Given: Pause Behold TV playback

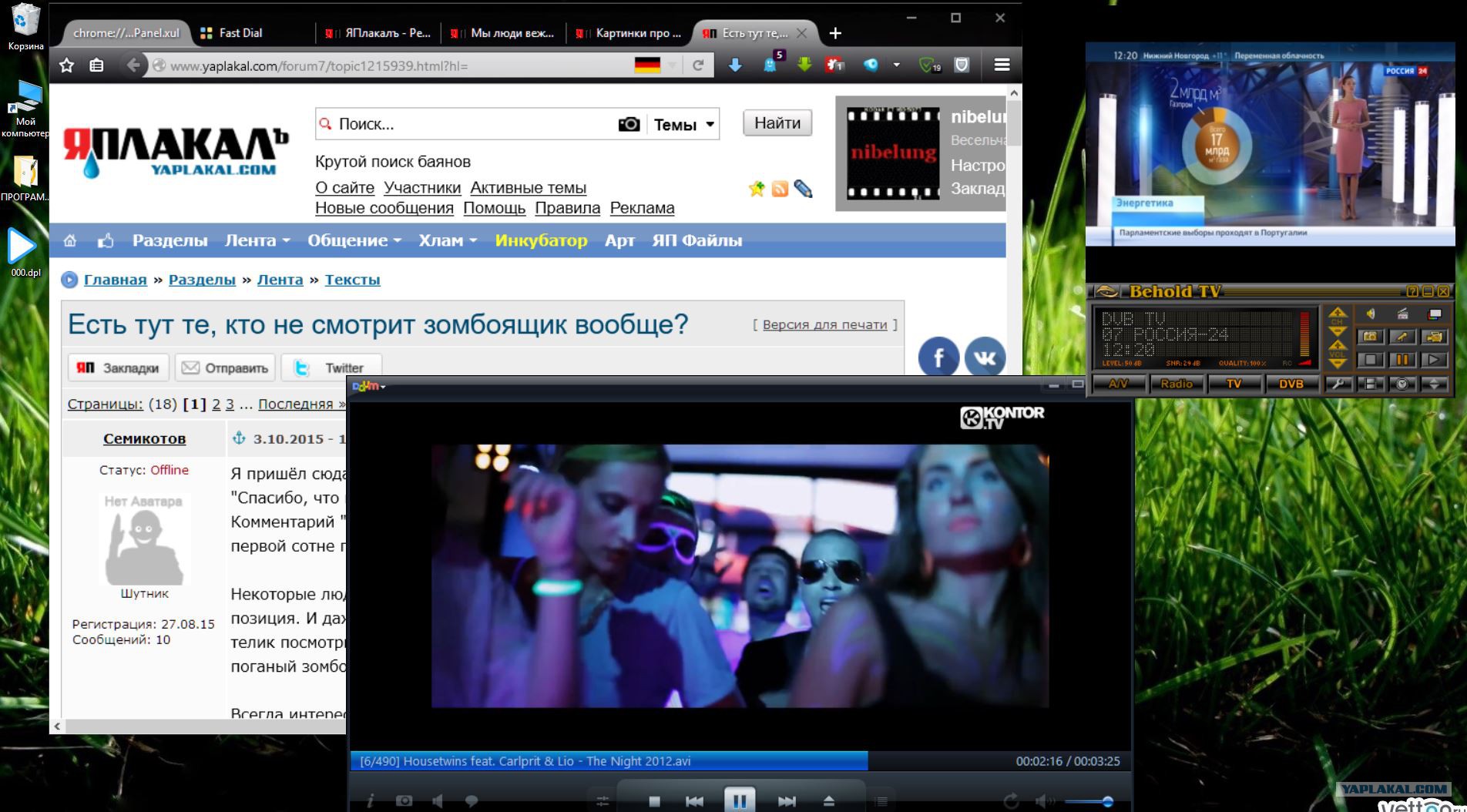Looking at the screenshot, I should click(1402, 360).
